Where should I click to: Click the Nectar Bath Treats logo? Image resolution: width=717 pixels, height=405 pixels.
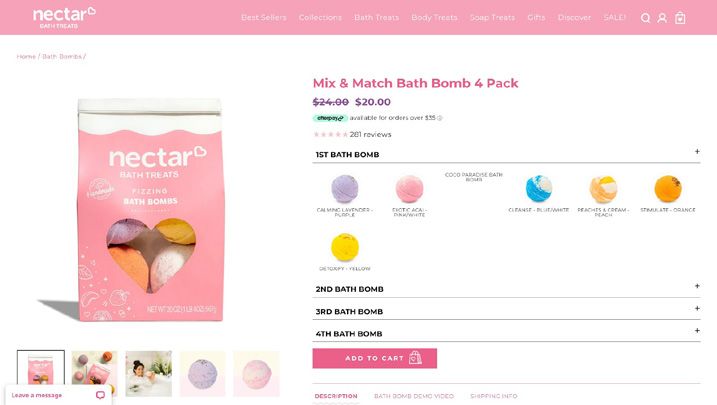[x=64, y=17]
